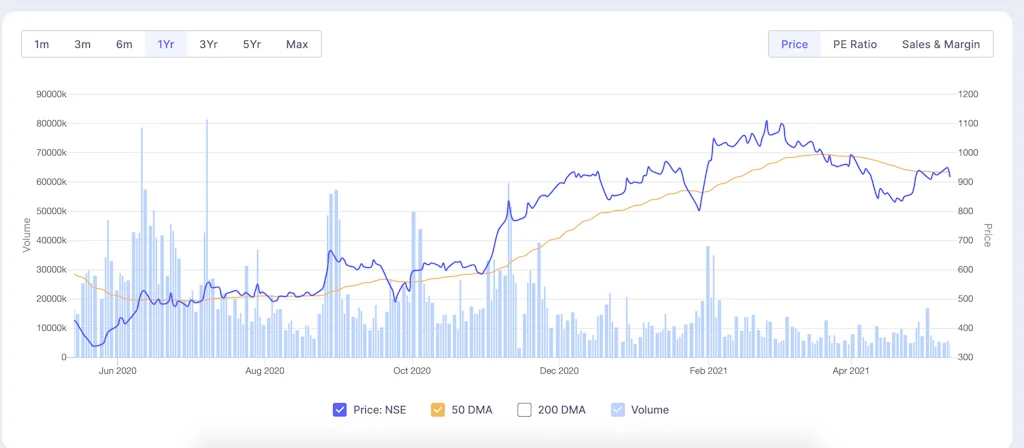Disable the 50 DMA checkbox
This screenshot has height=448, width=1024.
click(x=438, y=409)
